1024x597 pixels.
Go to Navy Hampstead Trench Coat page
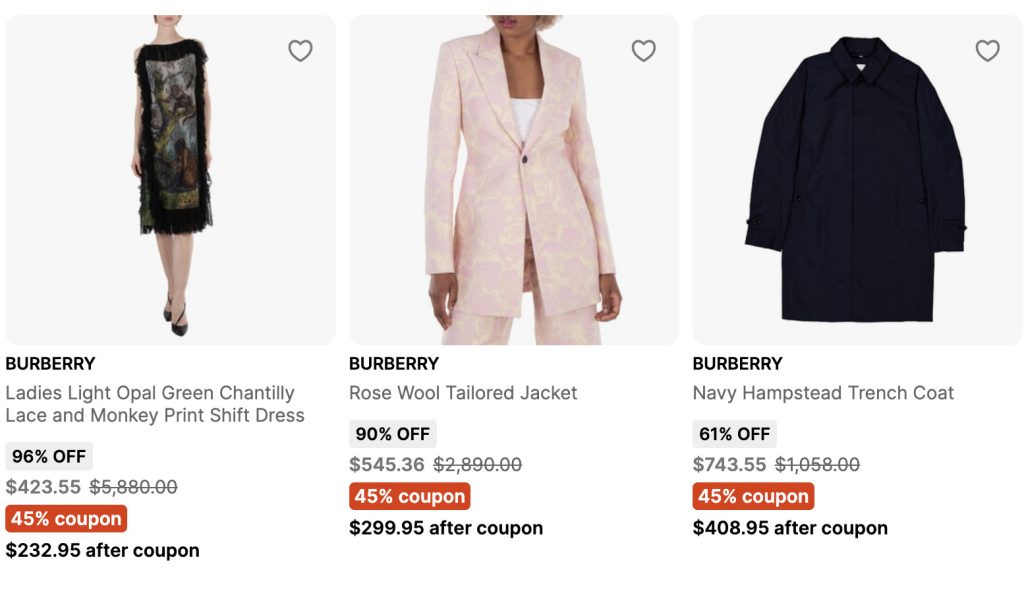pyautogui.click(x=823, y=393)
